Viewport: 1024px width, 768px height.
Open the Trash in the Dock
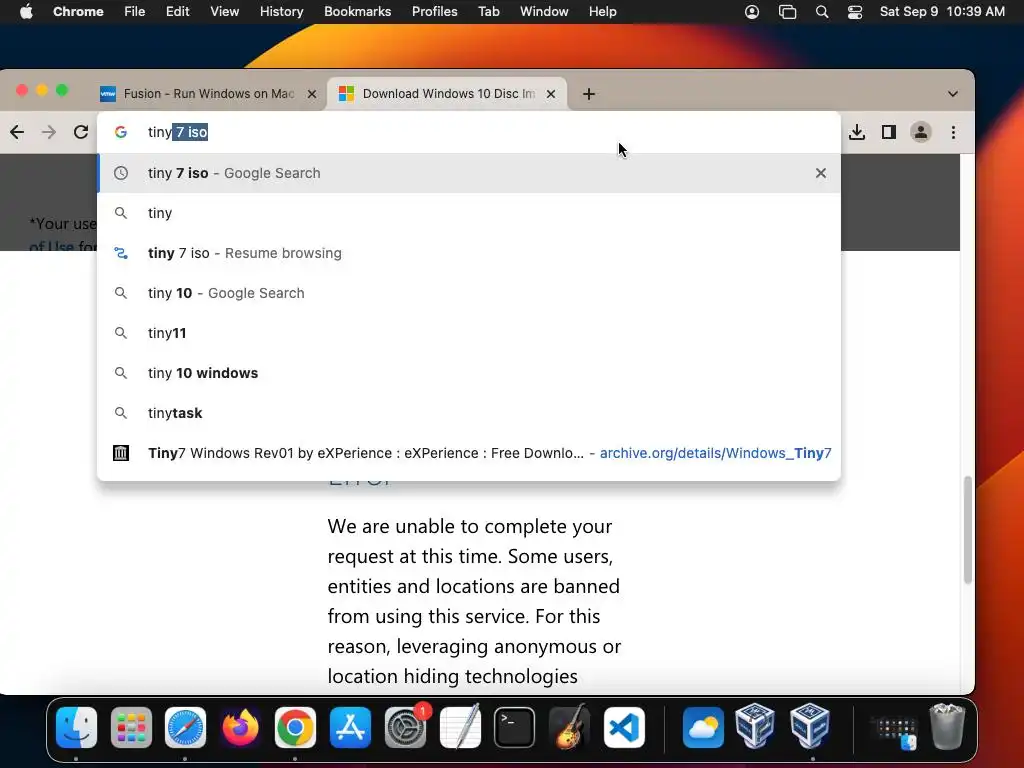click(x=947, y=726)
